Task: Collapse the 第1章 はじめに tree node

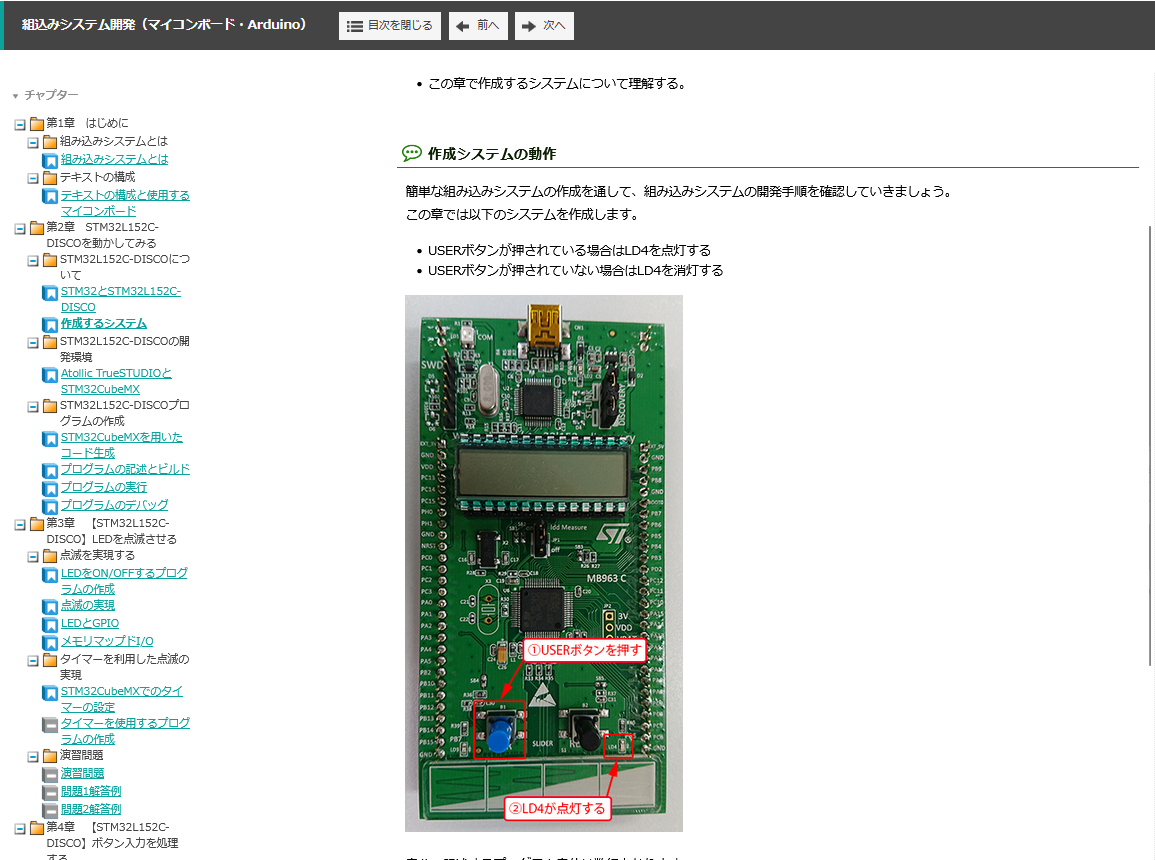Action: 20,124
